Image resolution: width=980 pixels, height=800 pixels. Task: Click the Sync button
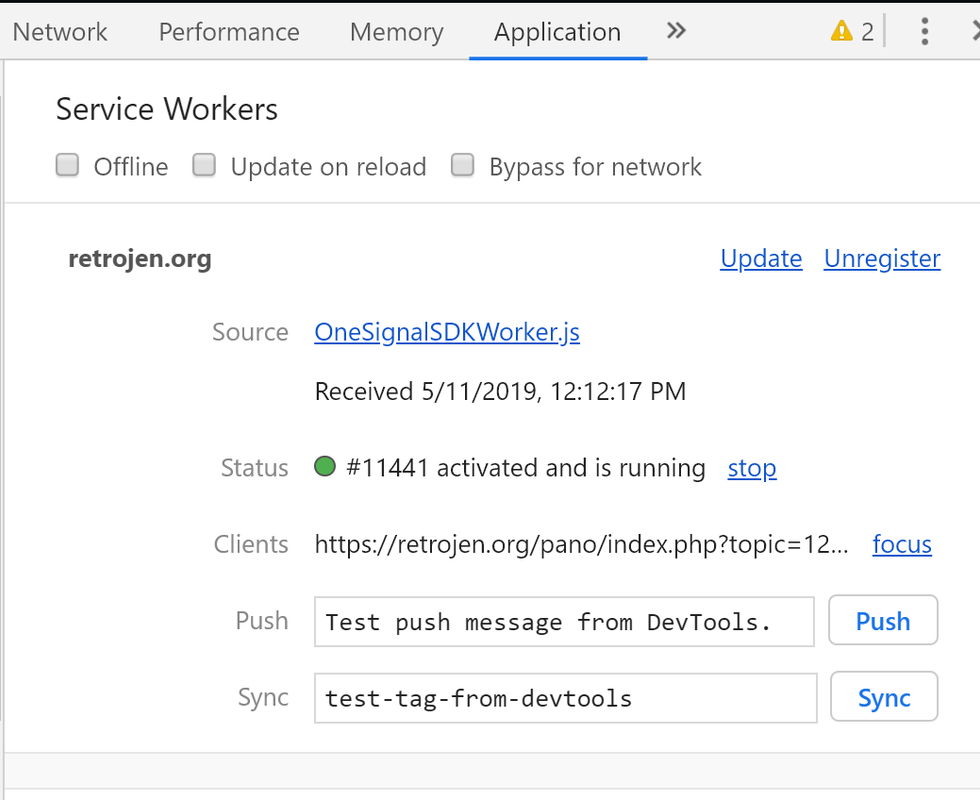pos(884,697)
